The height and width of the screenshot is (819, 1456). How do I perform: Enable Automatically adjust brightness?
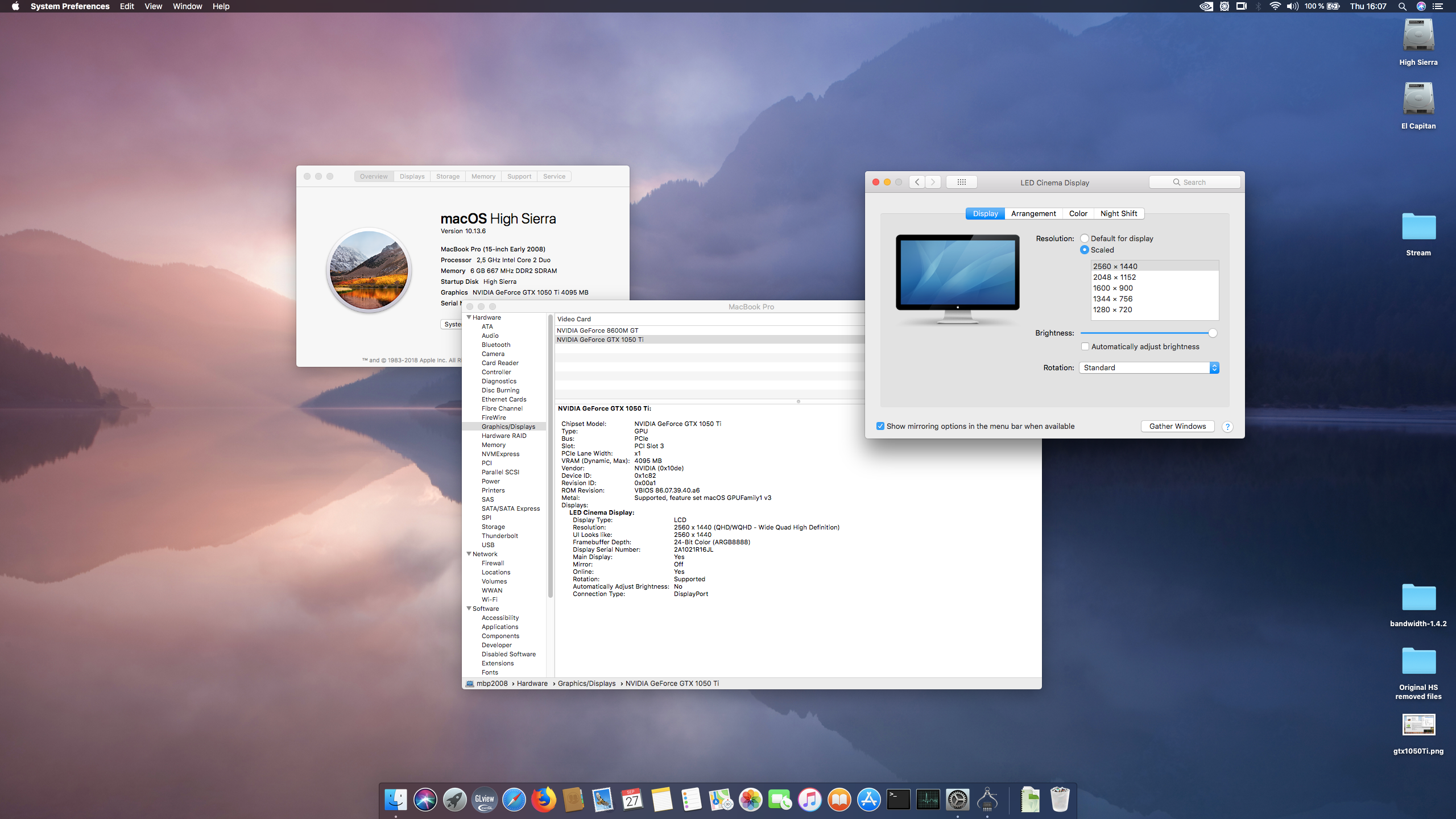pyautogui.click(x=1085, y=346)
